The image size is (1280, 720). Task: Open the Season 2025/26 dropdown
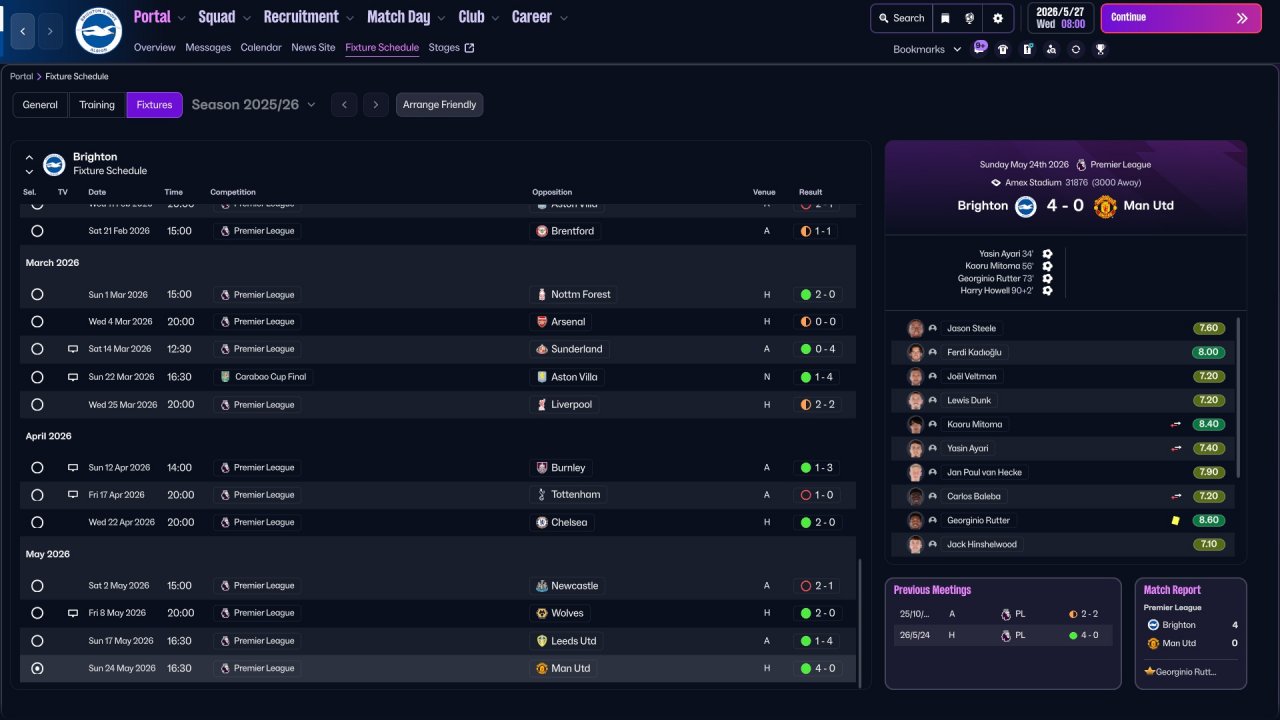pyautogui.click(x=254, y=105)
